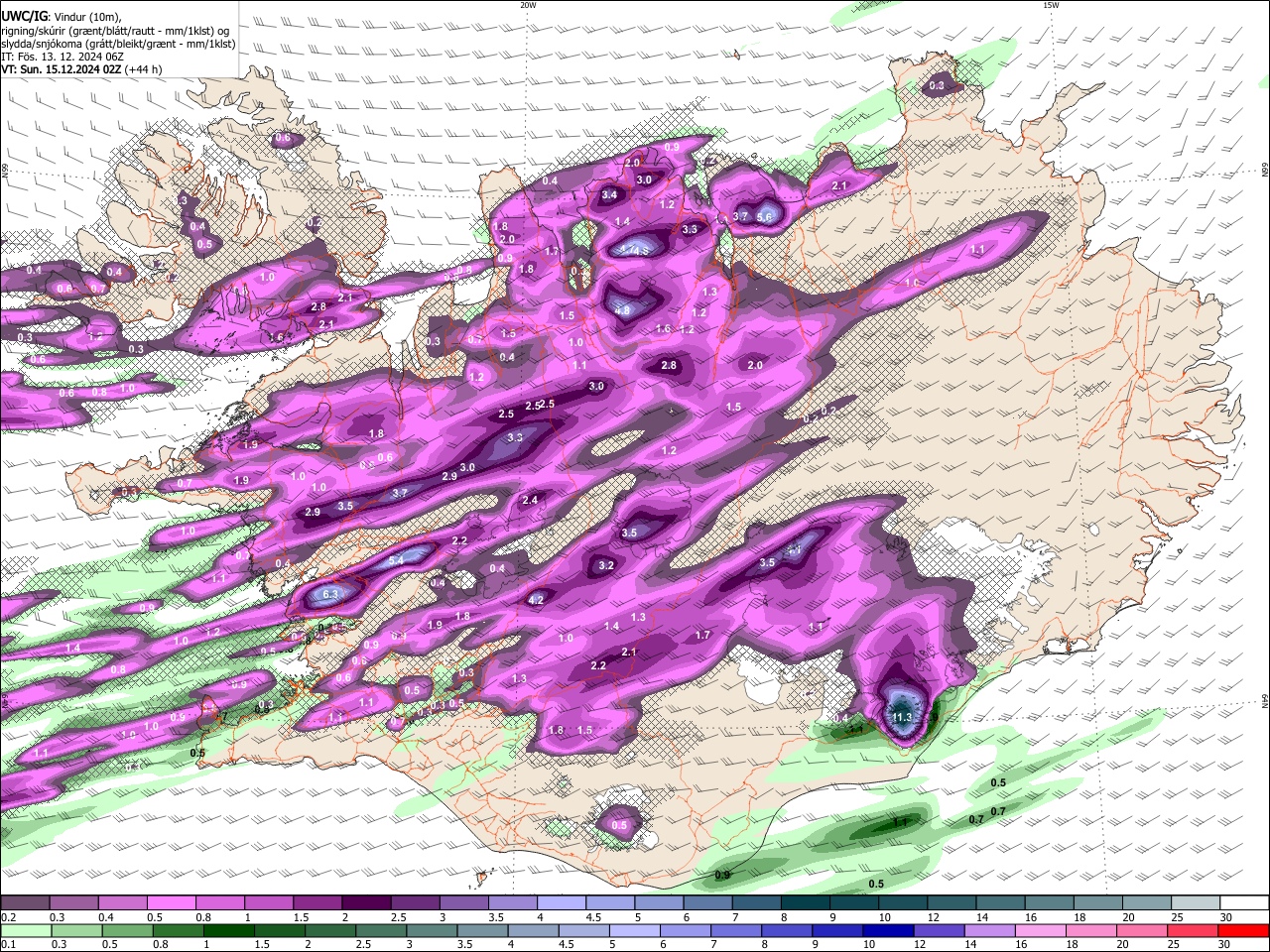Image resolution: width=1270 pixels, height=952 pixels.
Task: Click the 11.3 precipitation maximum label
Action: tap(902, 717)
